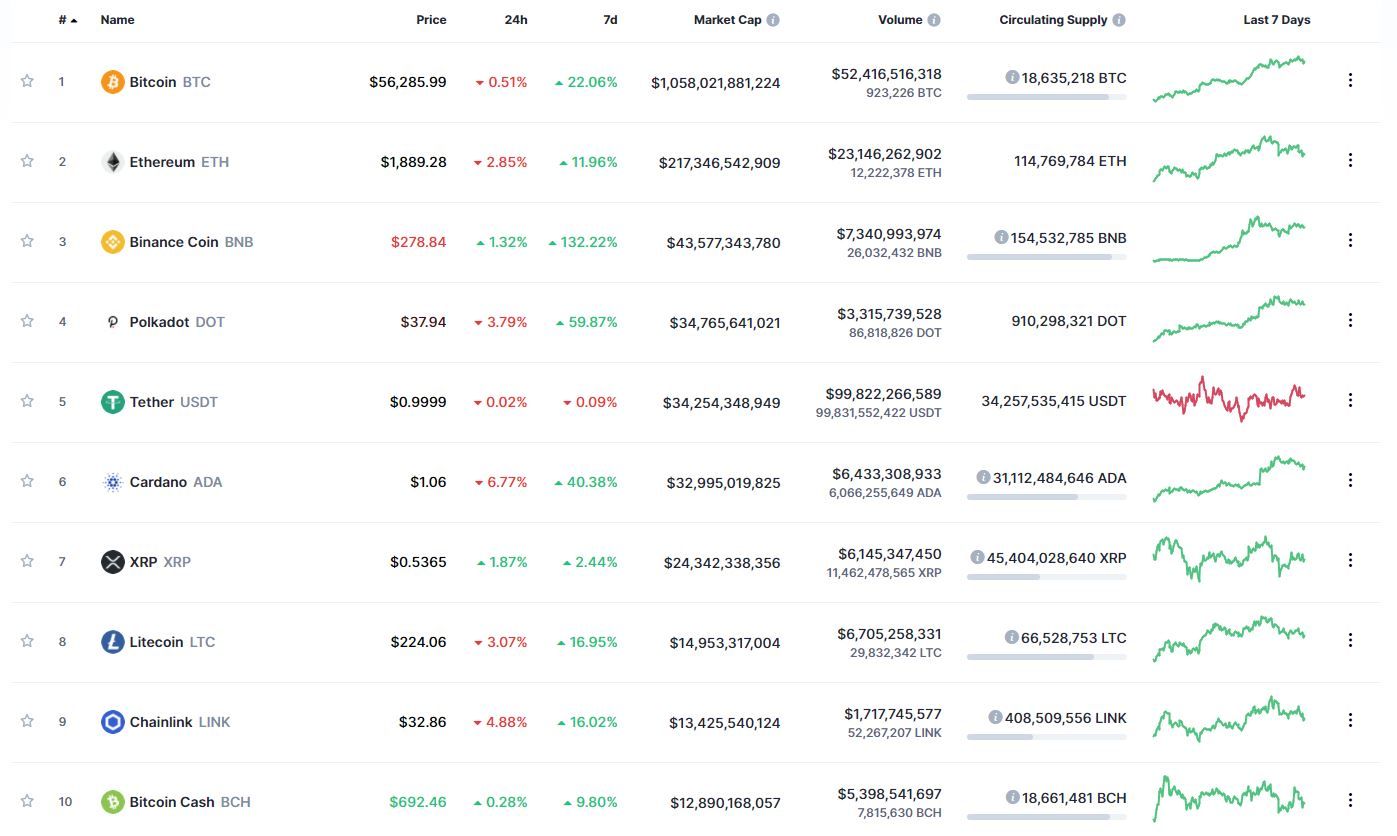Click the black XRP logo

[113, 562]
